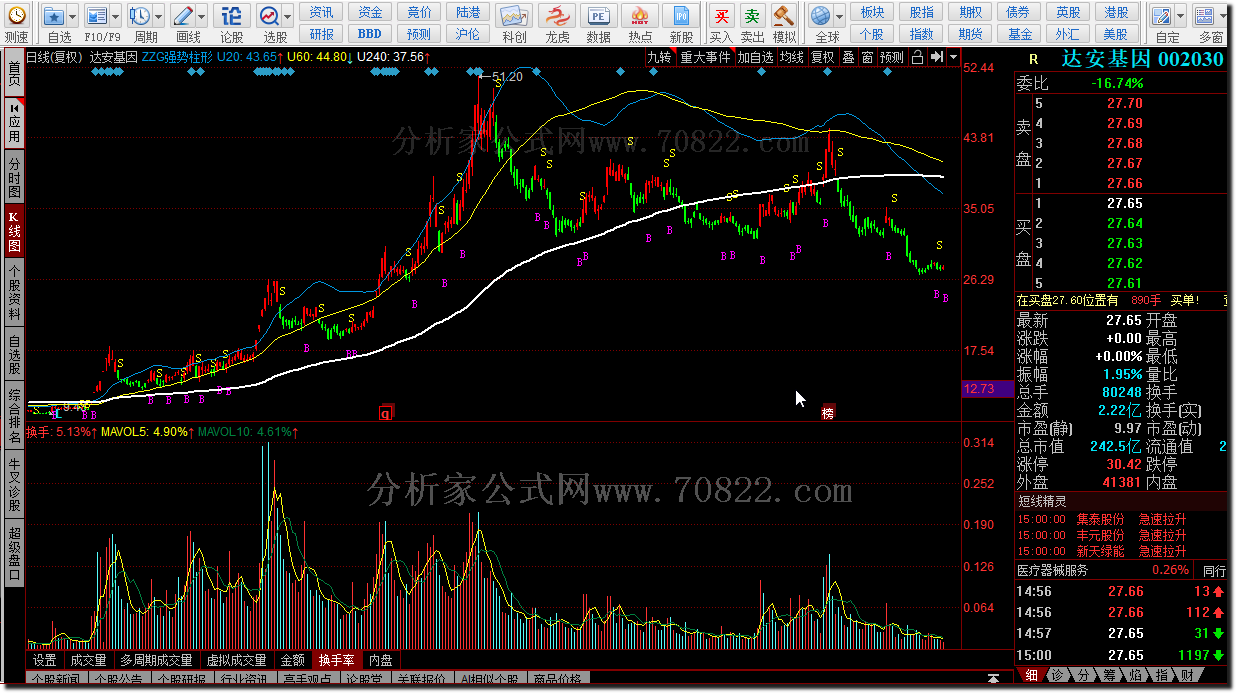Image resolution: width=1237 pixels, height=693 pixels.
Task: Expand the 全球 dropdown arrow
Action: coord(840,16)
